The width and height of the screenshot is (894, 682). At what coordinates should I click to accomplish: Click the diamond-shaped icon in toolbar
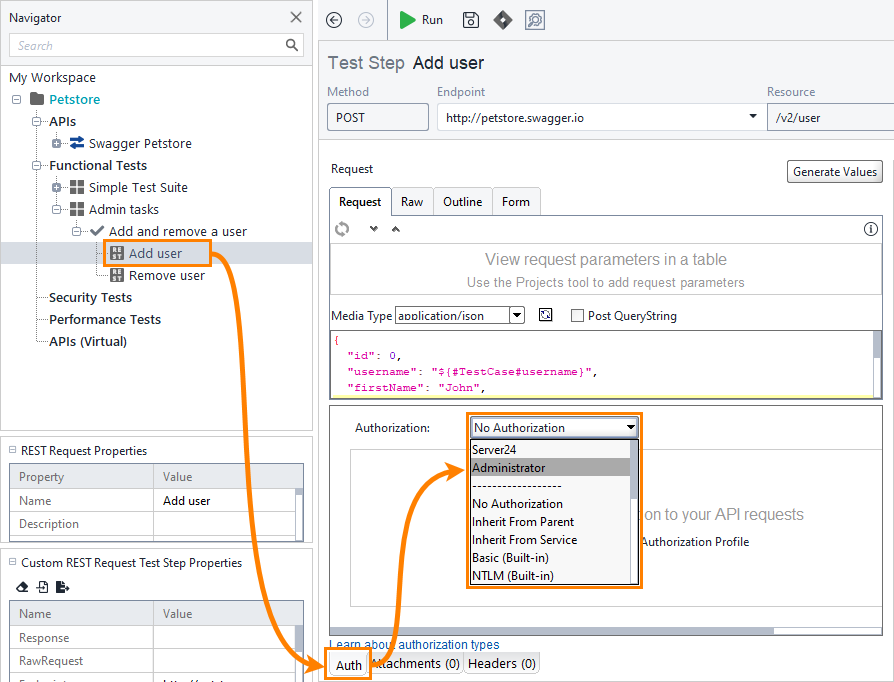(502, 20)
